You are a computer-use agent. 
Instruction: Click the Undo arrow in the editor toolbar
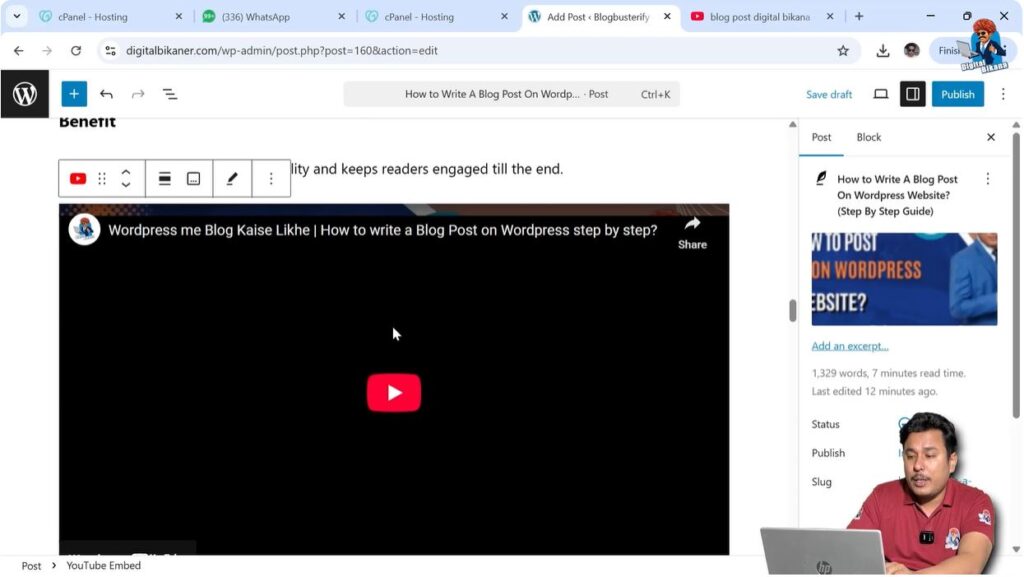107,93
